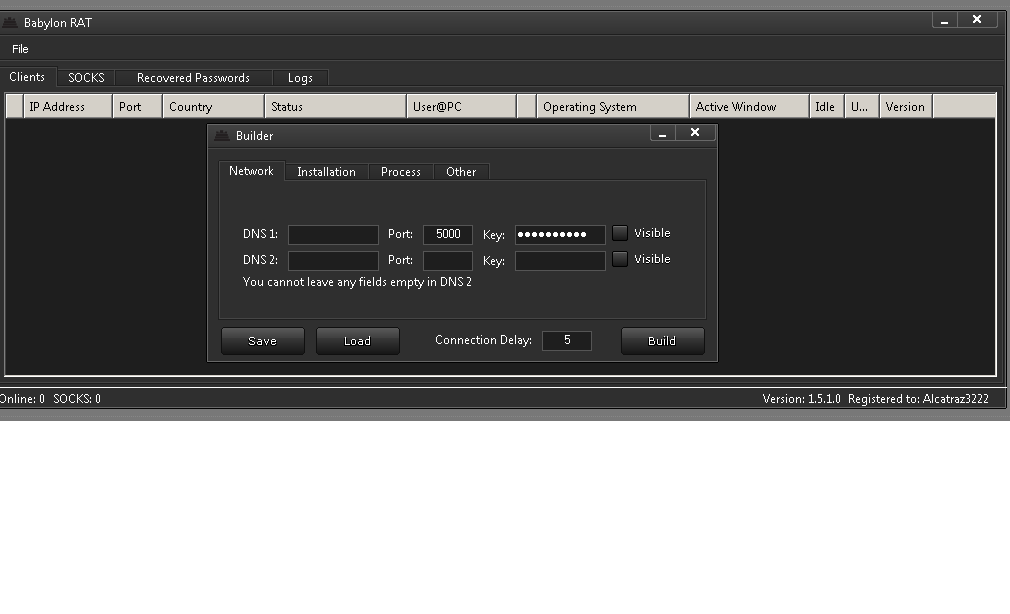The image size is (1010, 614).
Task: Sort by the Country column header
Action: tap(213, 106)
